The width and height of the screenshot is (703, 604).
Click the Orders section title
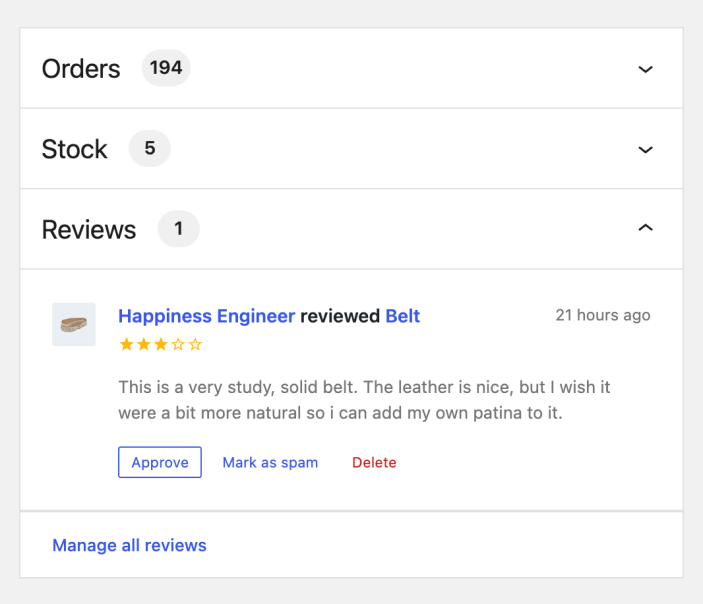pos(81,69)
